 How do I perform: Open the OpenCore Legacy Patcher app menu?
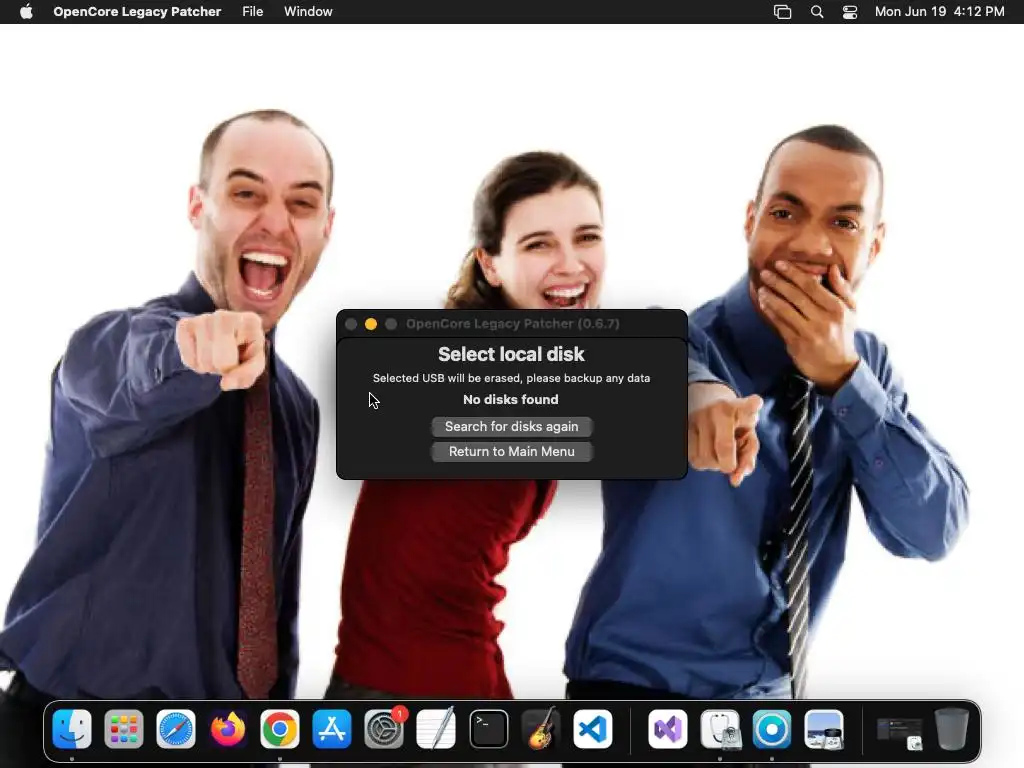tap(137, 12)
